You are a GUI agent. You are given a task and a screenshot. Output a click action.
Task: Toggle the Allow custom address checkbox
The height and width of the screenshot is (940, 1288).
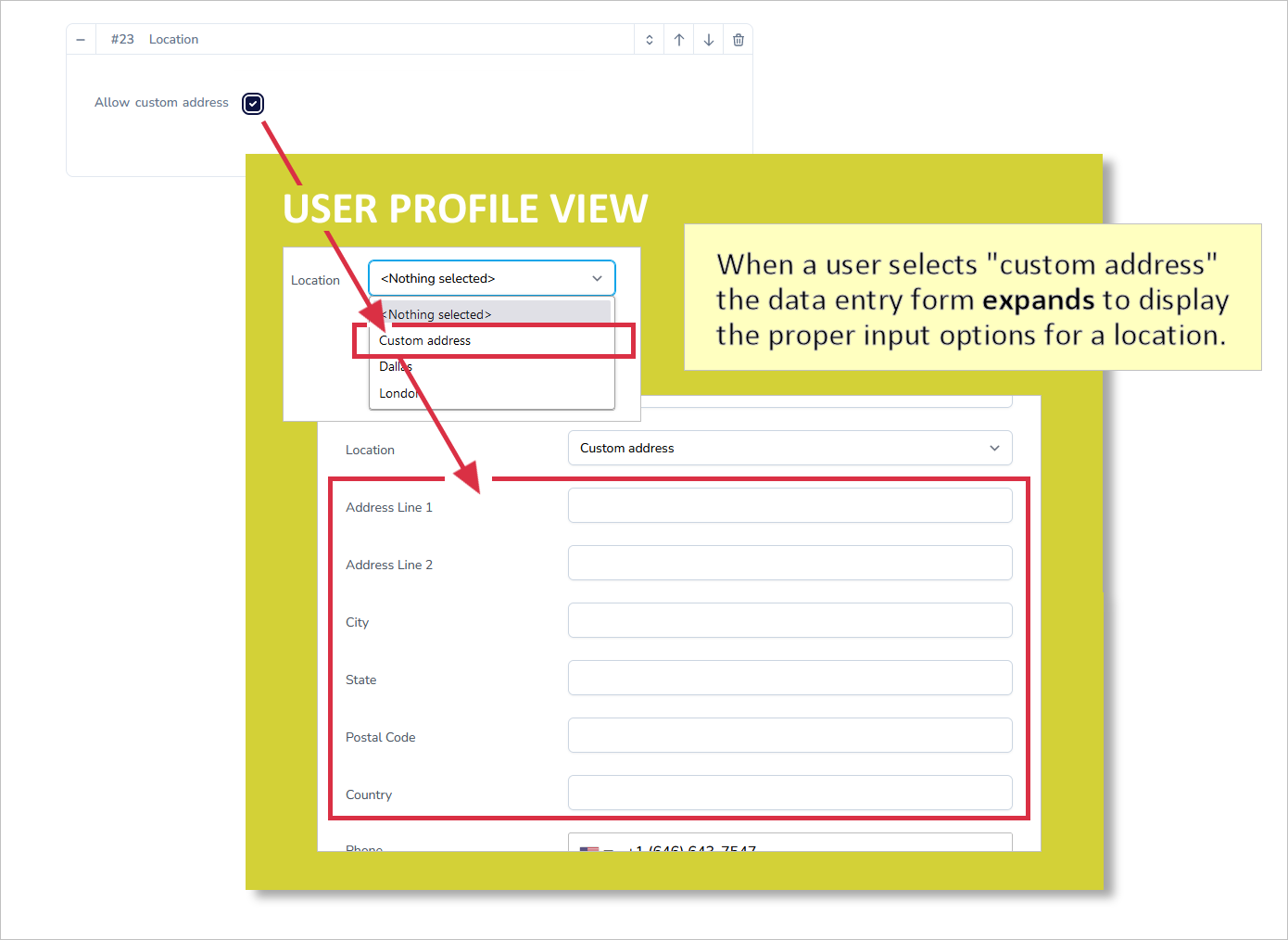252,103
